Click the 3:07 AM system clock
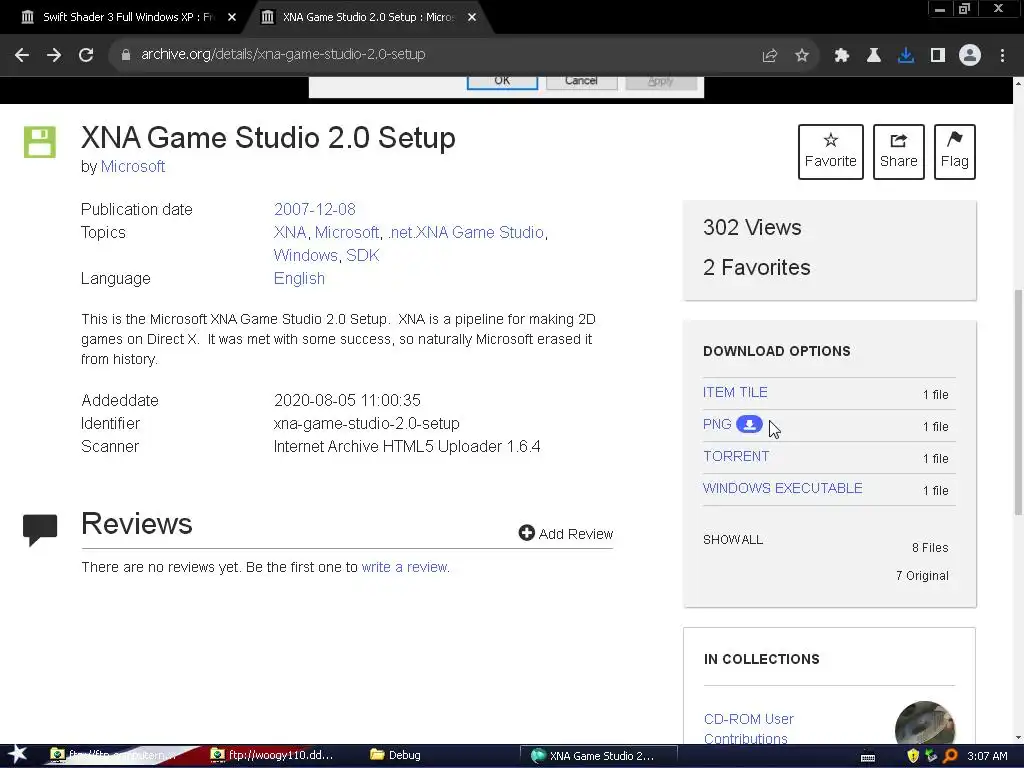The width and height of the screenshot is (1024, 768). pyautogui.click(x=987, y=756)
